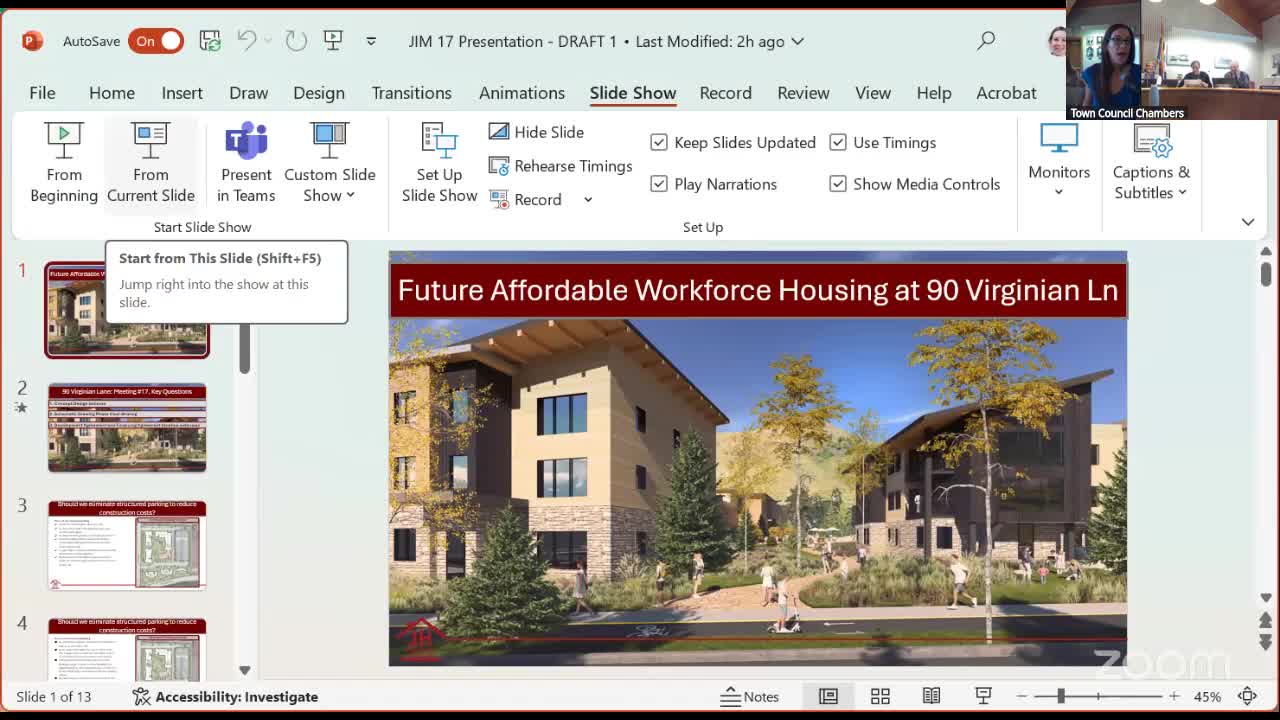Click the Save icon in the title bar
This screenshot has width=1280, height=720.
(x=210, y=41)
